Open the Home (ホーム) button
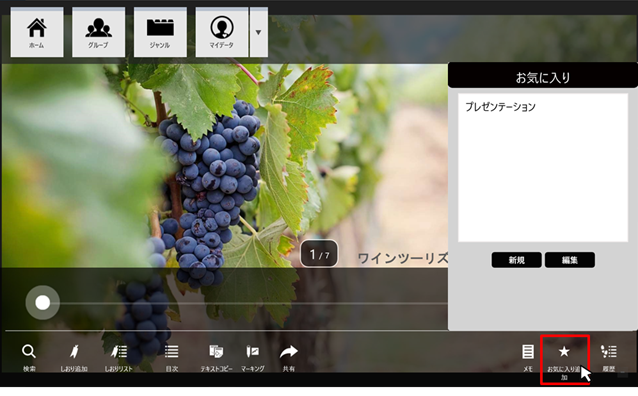Image resolution: width=638 pixels, height=396 pixels. pyautogui.click(x=37, y=32)
